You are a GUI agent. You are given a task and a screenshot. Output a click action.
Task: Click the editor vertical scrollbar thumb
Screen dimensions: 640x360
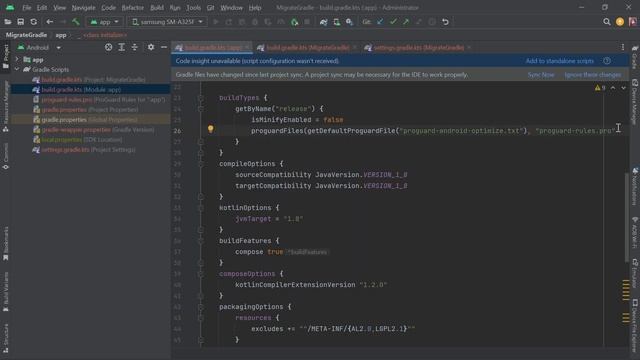pos(627,218)
